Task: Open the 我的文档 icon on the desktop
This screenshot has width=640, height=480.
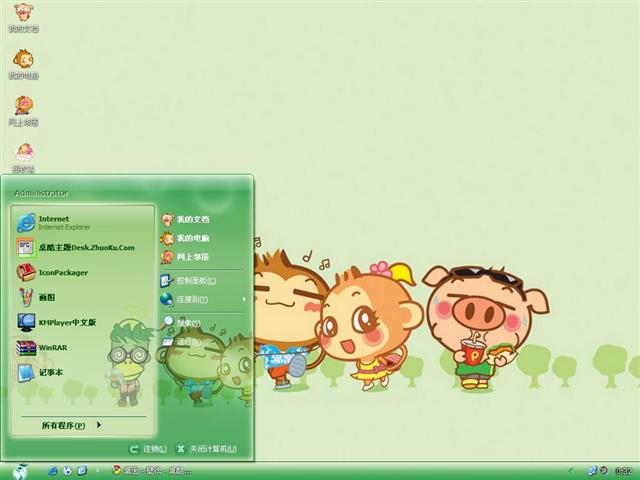Action: tap(23, 18)
